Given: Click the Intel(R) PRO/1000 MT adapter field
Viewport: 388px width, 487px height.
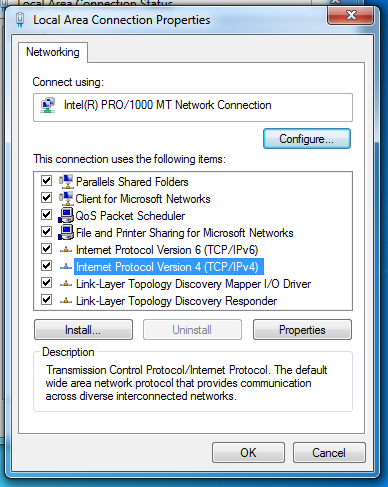Looking at the screenshot, I should point(193,107).
